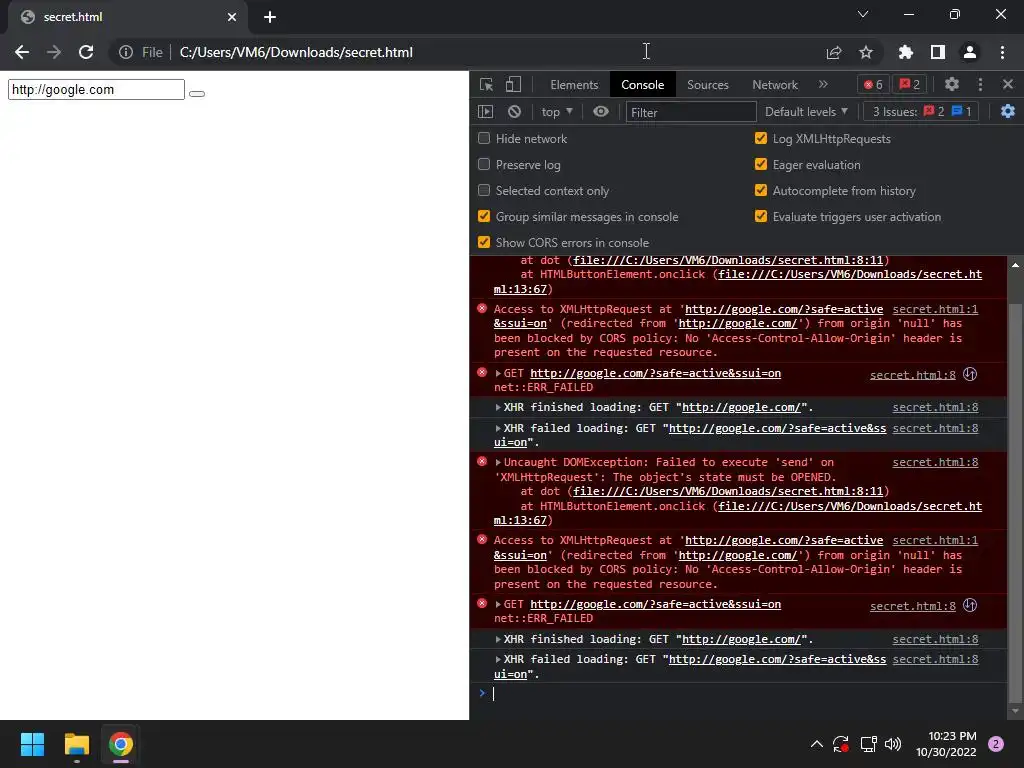
Task: Open the volume control in tray
Action: [x=893, y=744]
